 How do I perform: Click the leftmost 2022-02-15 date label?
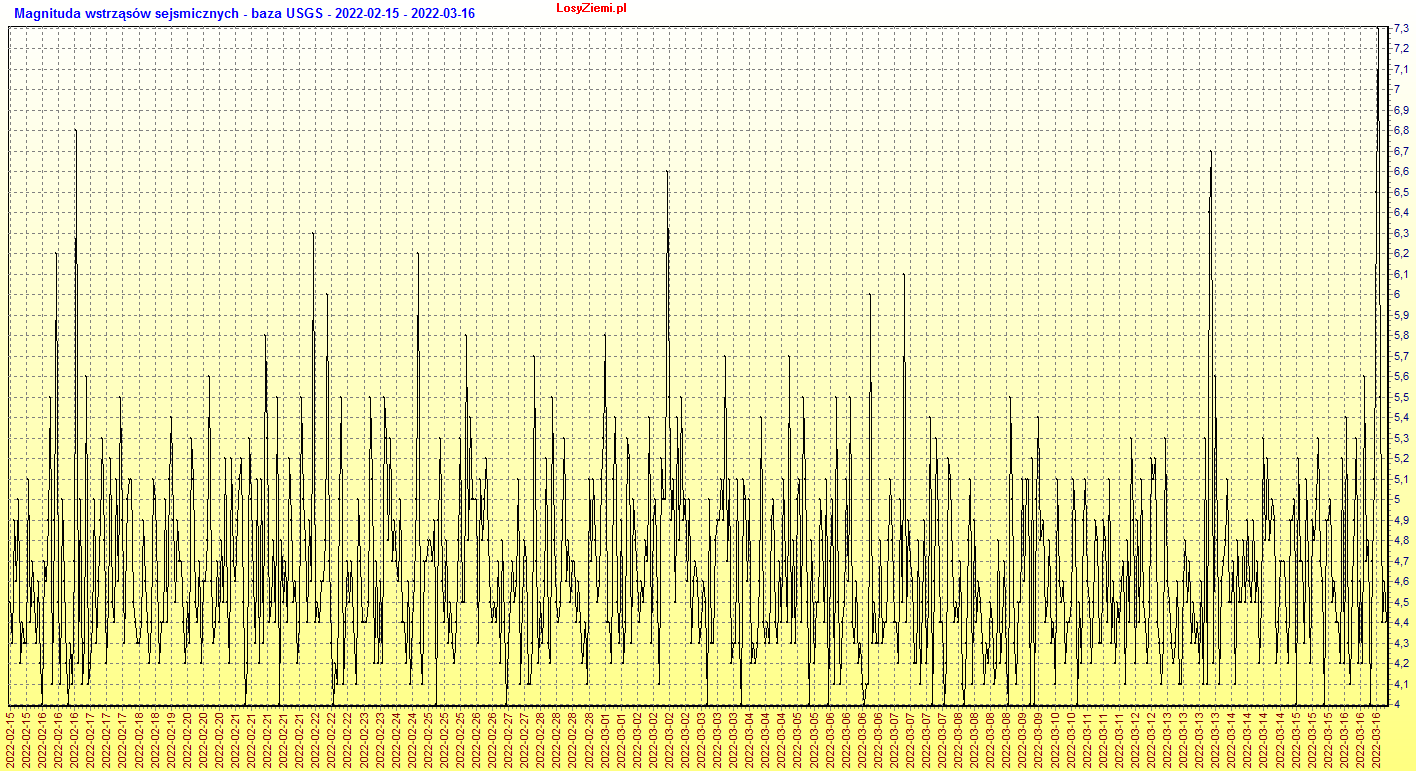point(11,739)
